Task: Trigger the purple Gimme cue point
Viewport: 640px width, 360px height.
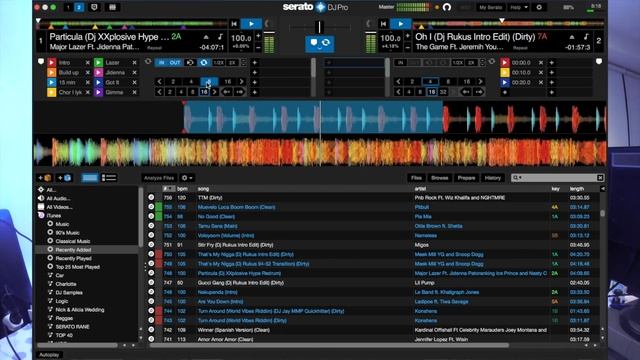Action: 98,92
